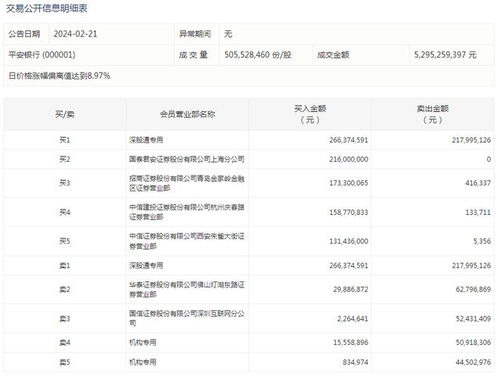Select the 卖5 row label
Screen dimensions: 499x376
65,362
